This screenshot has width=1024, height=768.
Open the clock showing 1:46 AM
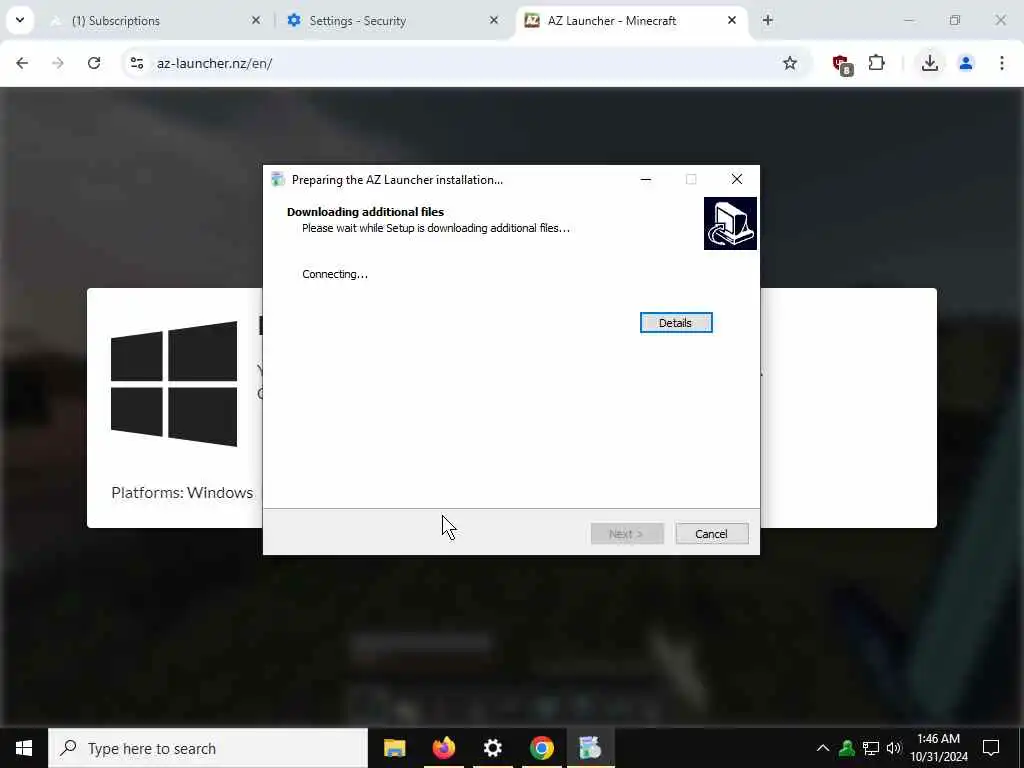click(x=938, y=748)
